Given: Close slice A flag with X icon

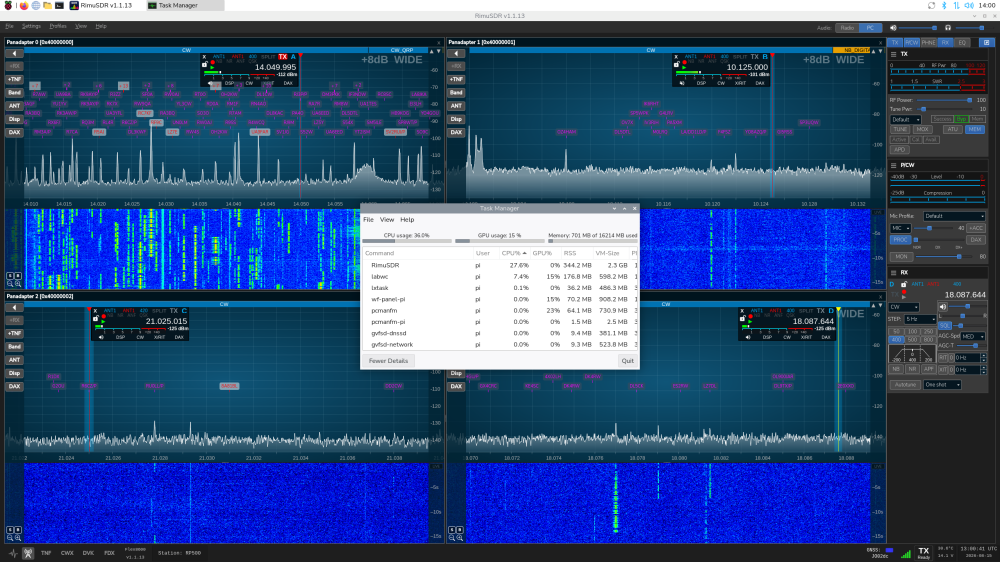Looking at the screenshot, I should (x=205, y=57).
